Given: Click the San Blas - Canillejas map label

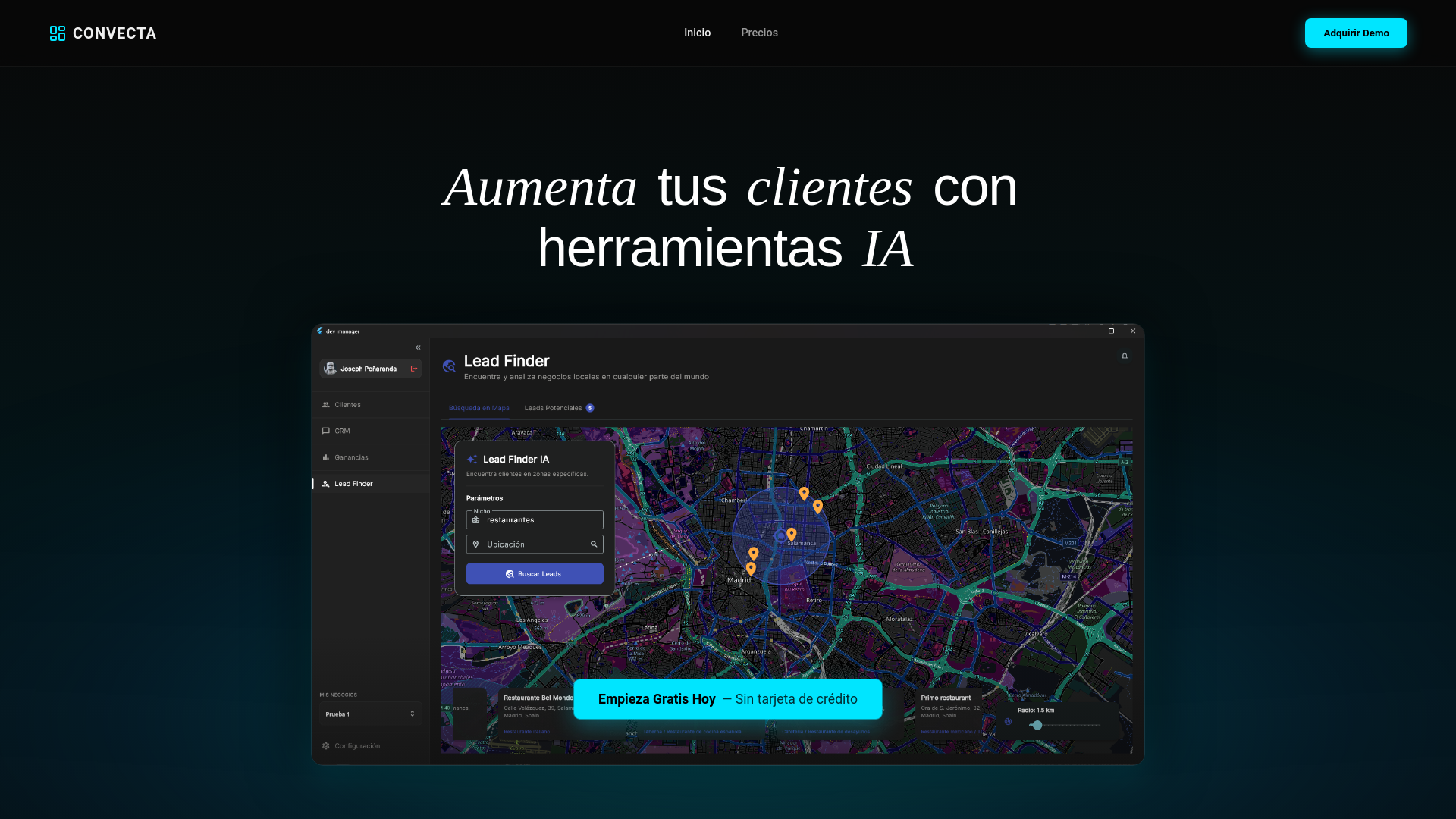Looking at the screenshot, I should tap(982, 532).
